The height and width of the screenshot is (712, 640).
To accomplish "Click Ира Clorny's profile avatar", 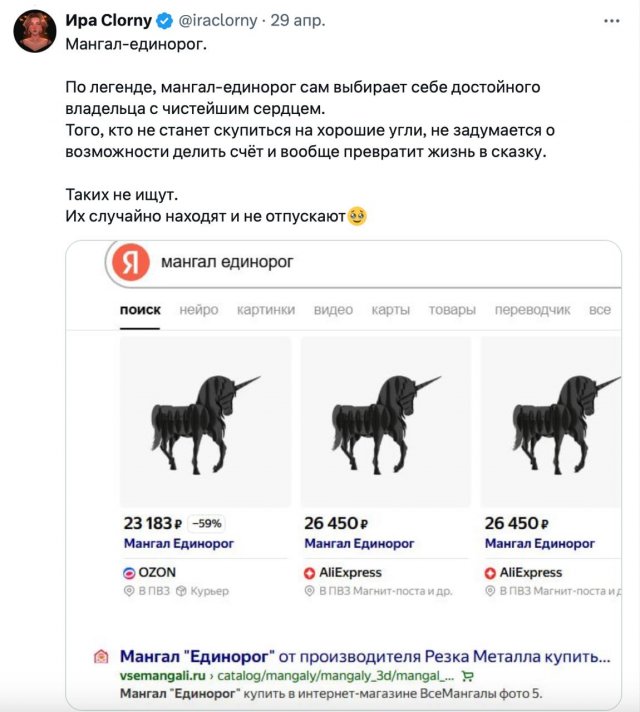I will (x=34, y=30).
